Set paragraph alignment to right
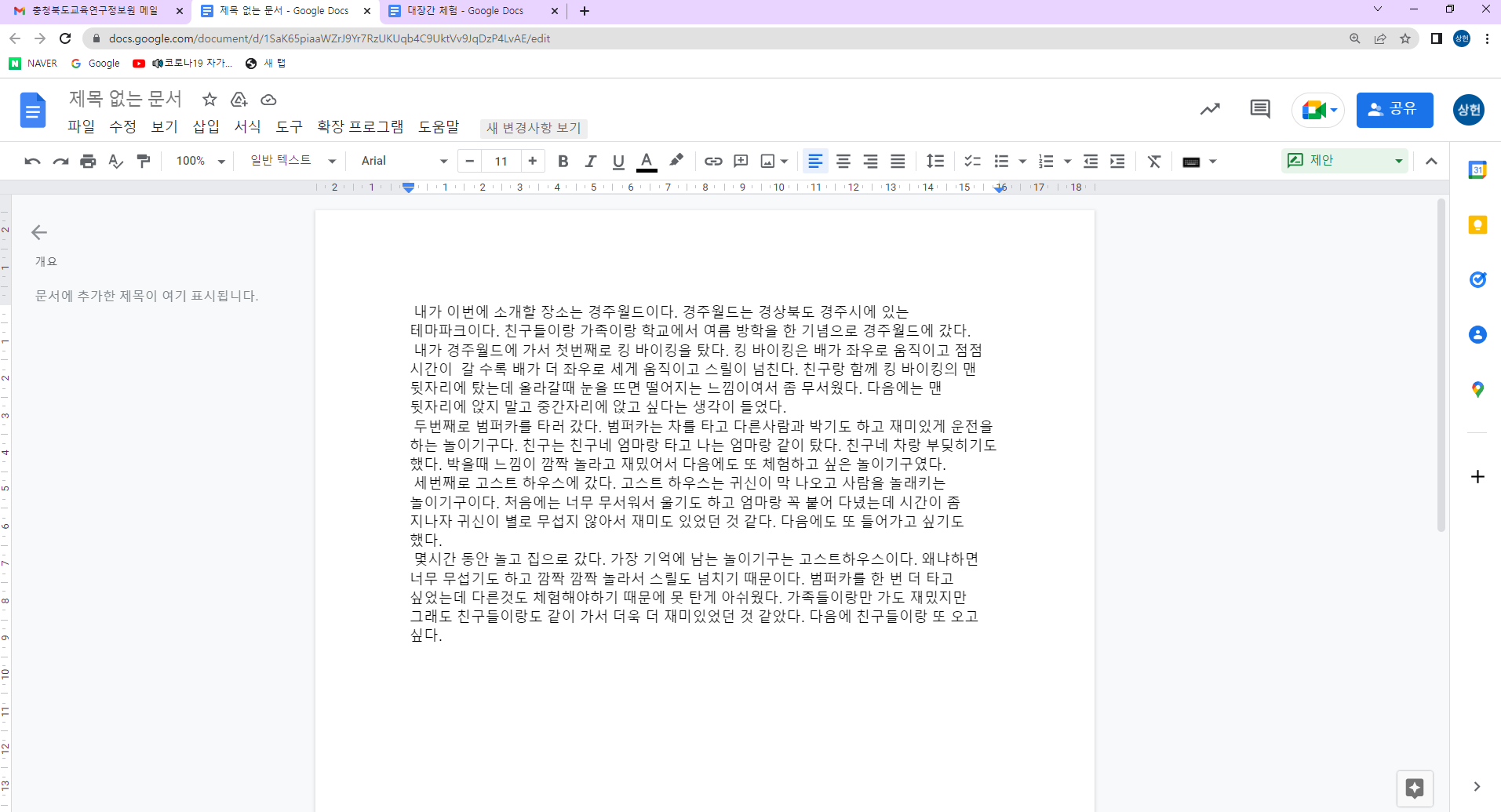 870,162
